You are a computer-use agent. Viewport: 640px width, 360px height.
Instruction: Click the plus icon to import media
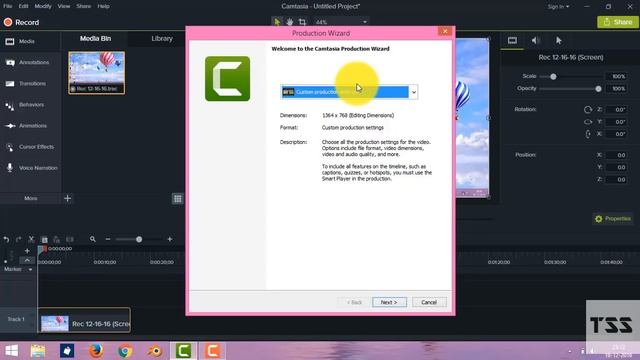click(x=68, y=198)
